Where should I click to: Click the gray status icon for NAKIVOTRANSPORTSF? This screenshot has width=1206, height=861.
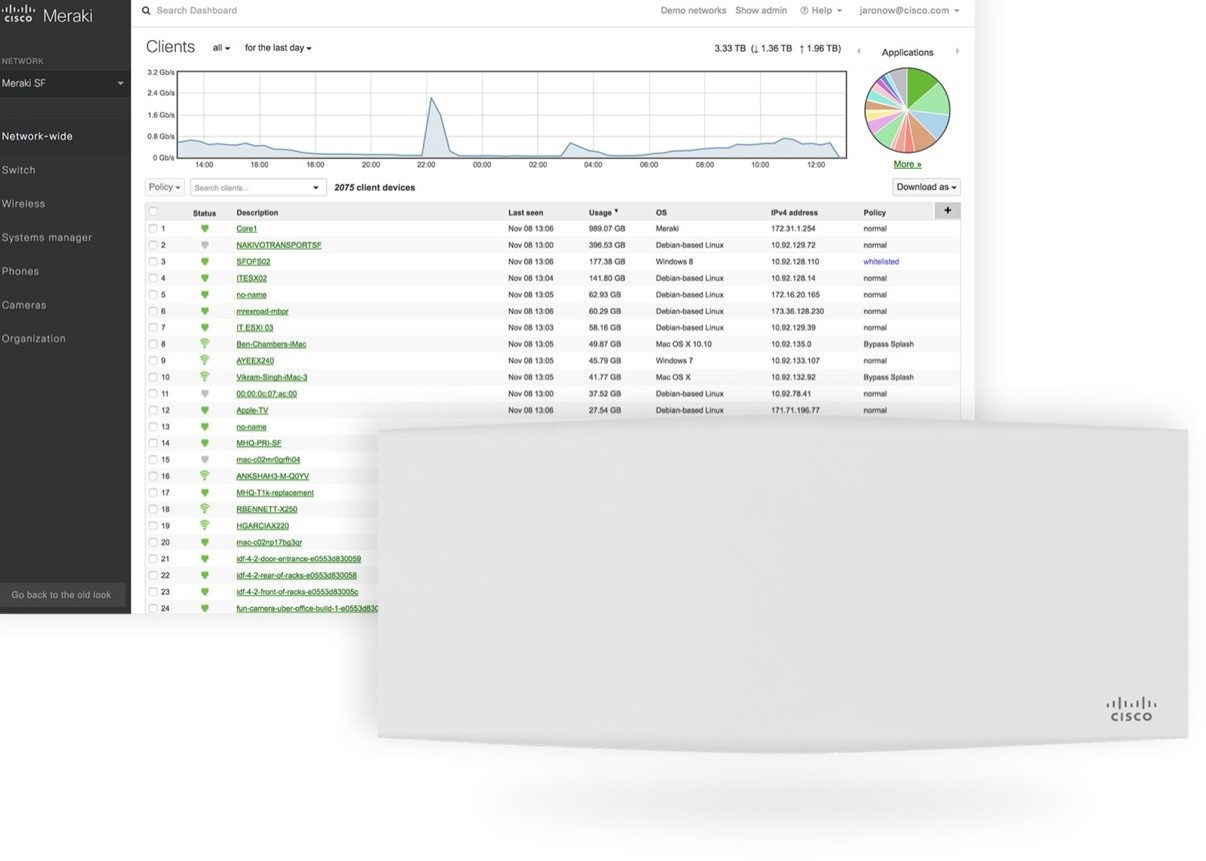205,245
